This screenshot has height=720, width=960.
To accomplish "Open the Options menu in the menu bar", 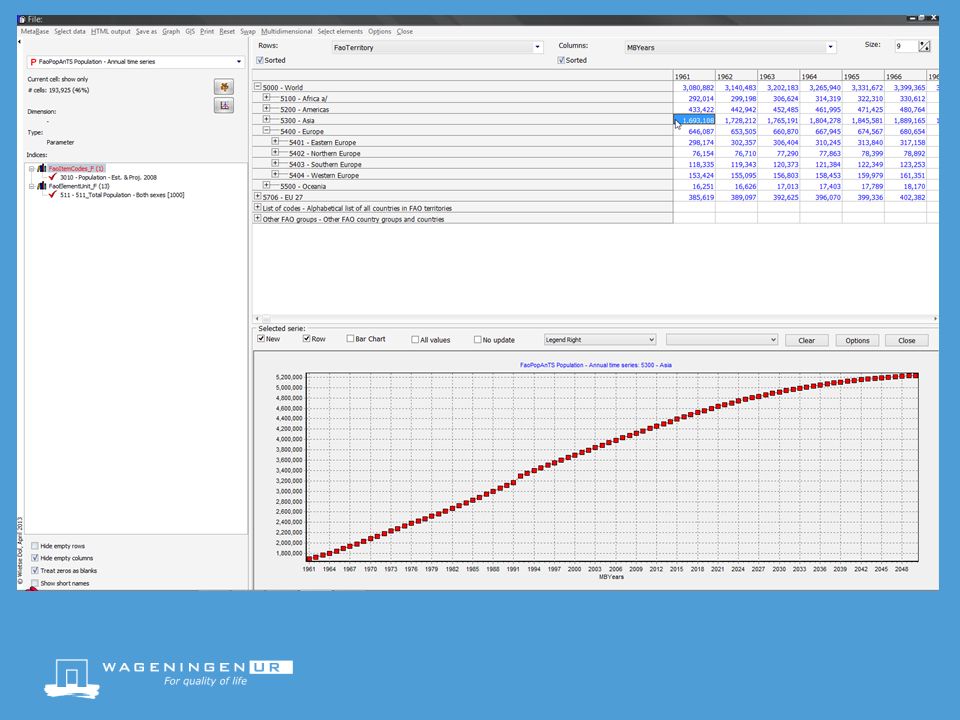I will (x=380, y=31).
